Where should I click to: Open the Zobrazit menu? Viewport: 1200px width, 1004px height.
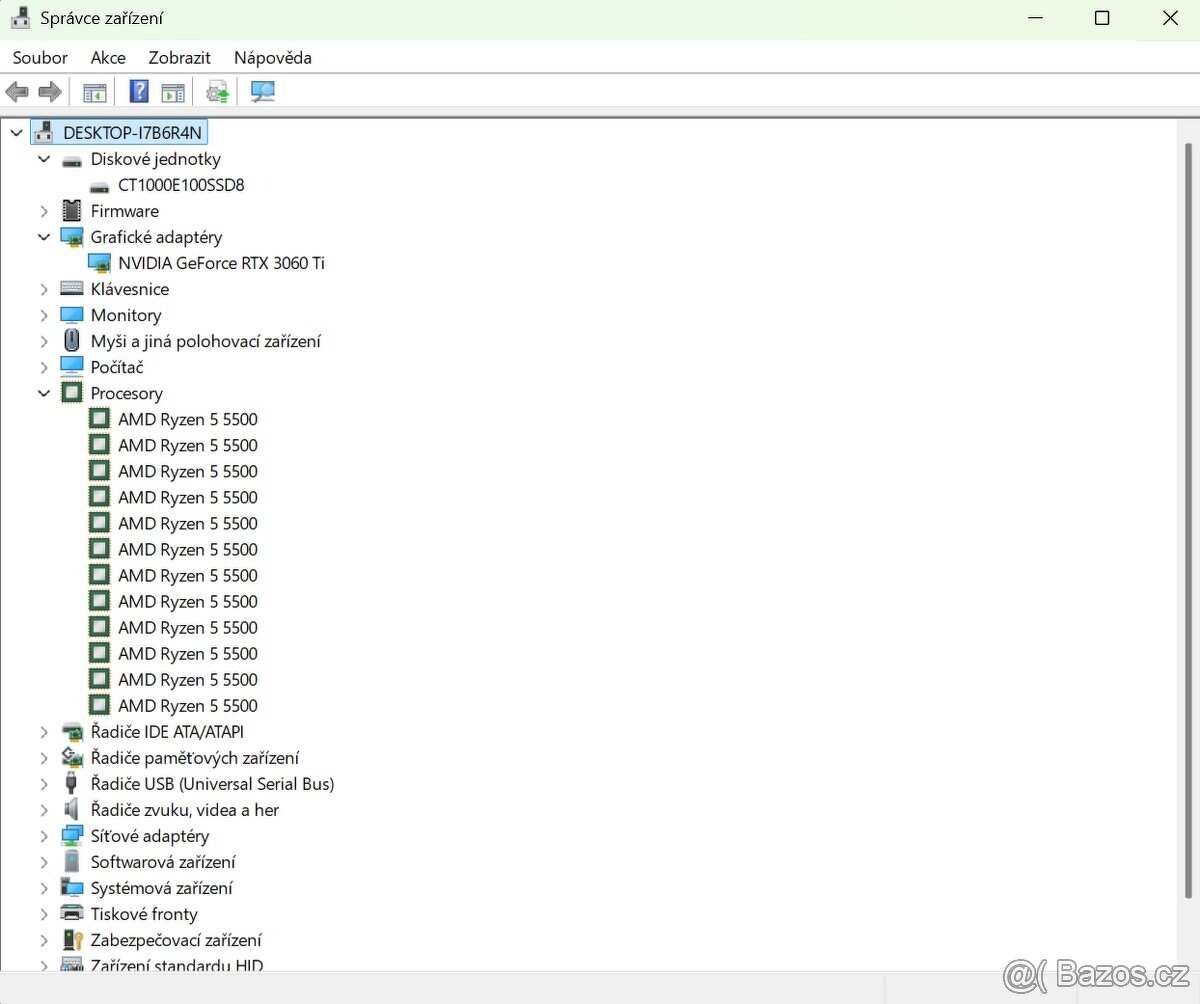tap(180, 58)
